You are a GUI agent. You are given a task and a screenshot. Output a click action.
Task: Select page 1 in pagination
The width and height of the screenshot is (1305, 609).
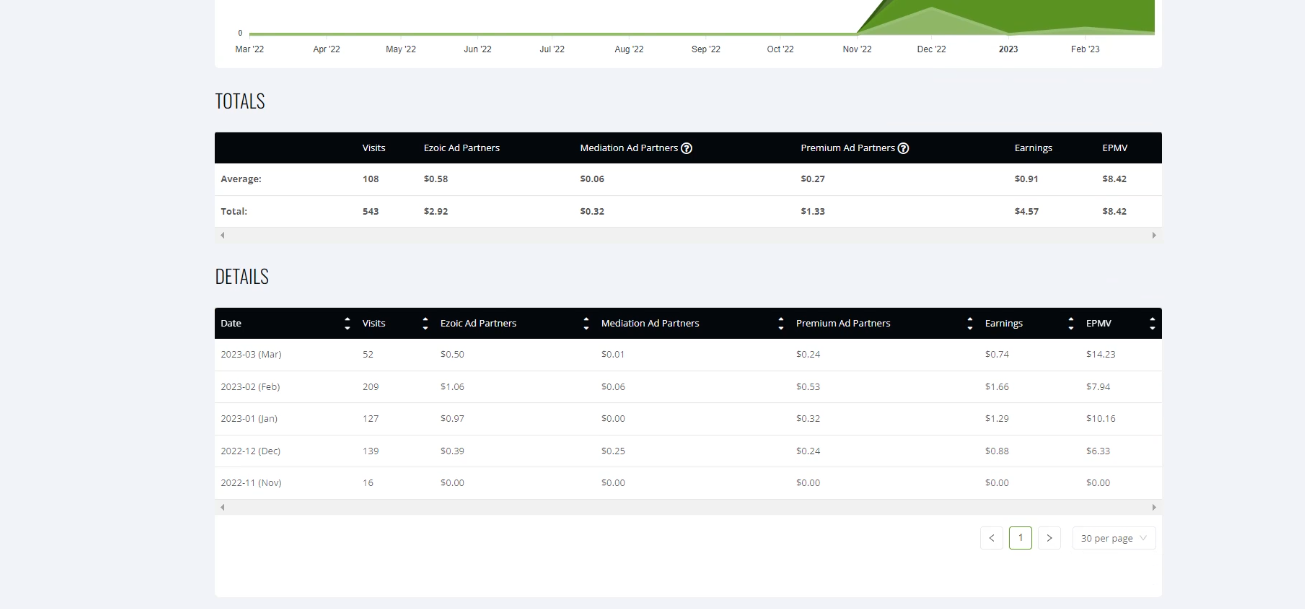(1020, 538)
